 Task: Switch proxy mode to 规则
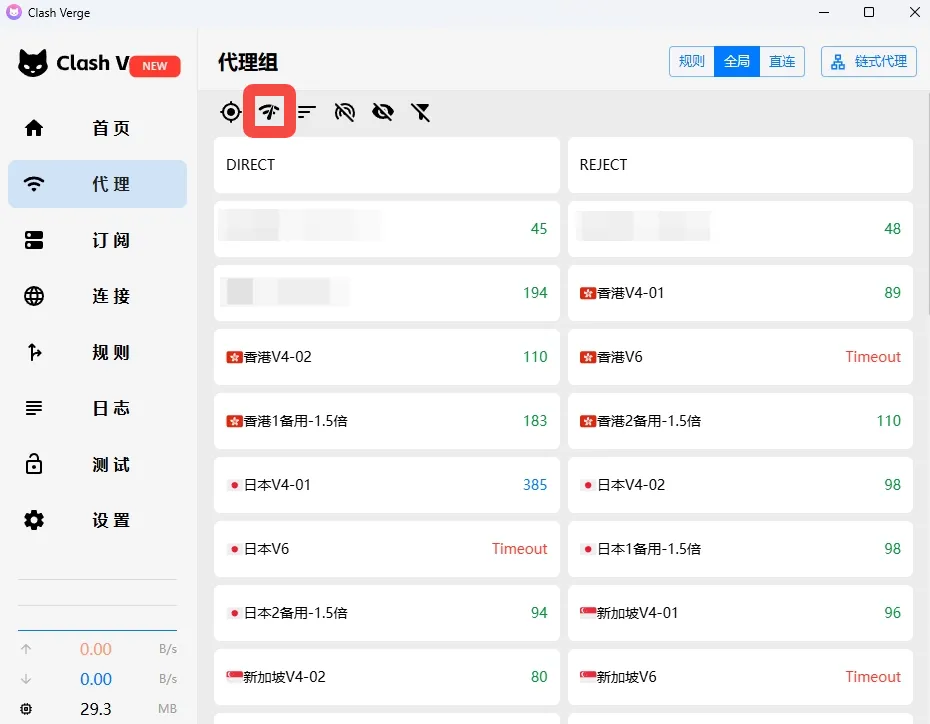pyautogui.click(x=691, y=61)
